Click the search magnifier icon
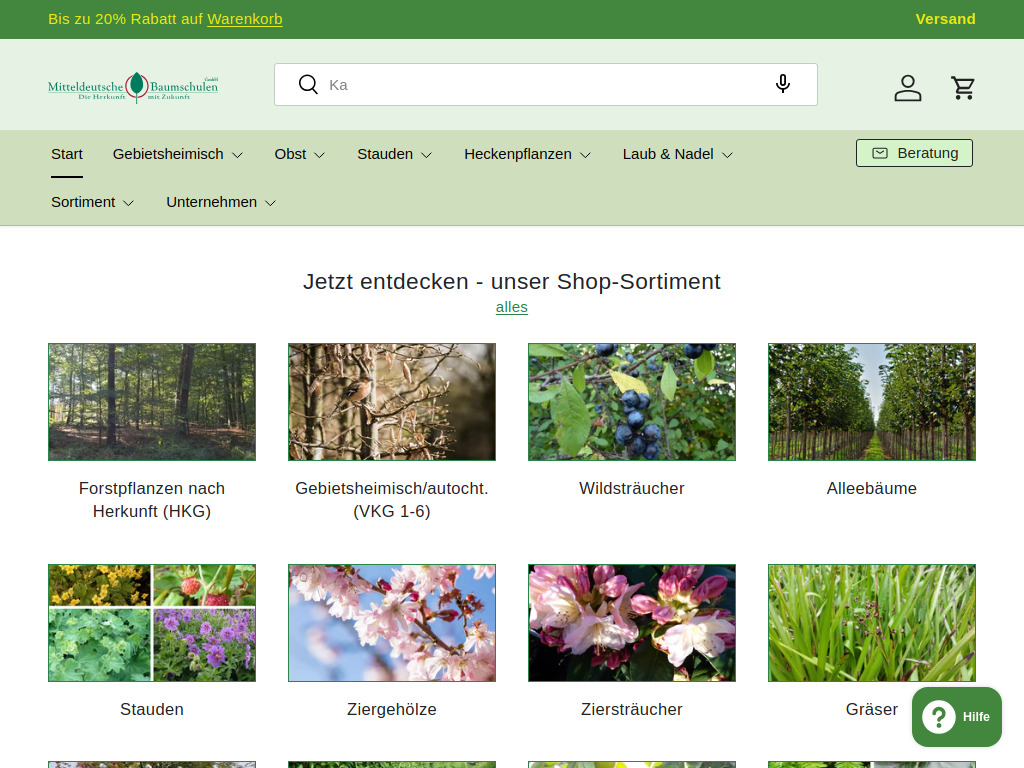Viewport: 1024px width, 768px height. (x=308, y=84)
